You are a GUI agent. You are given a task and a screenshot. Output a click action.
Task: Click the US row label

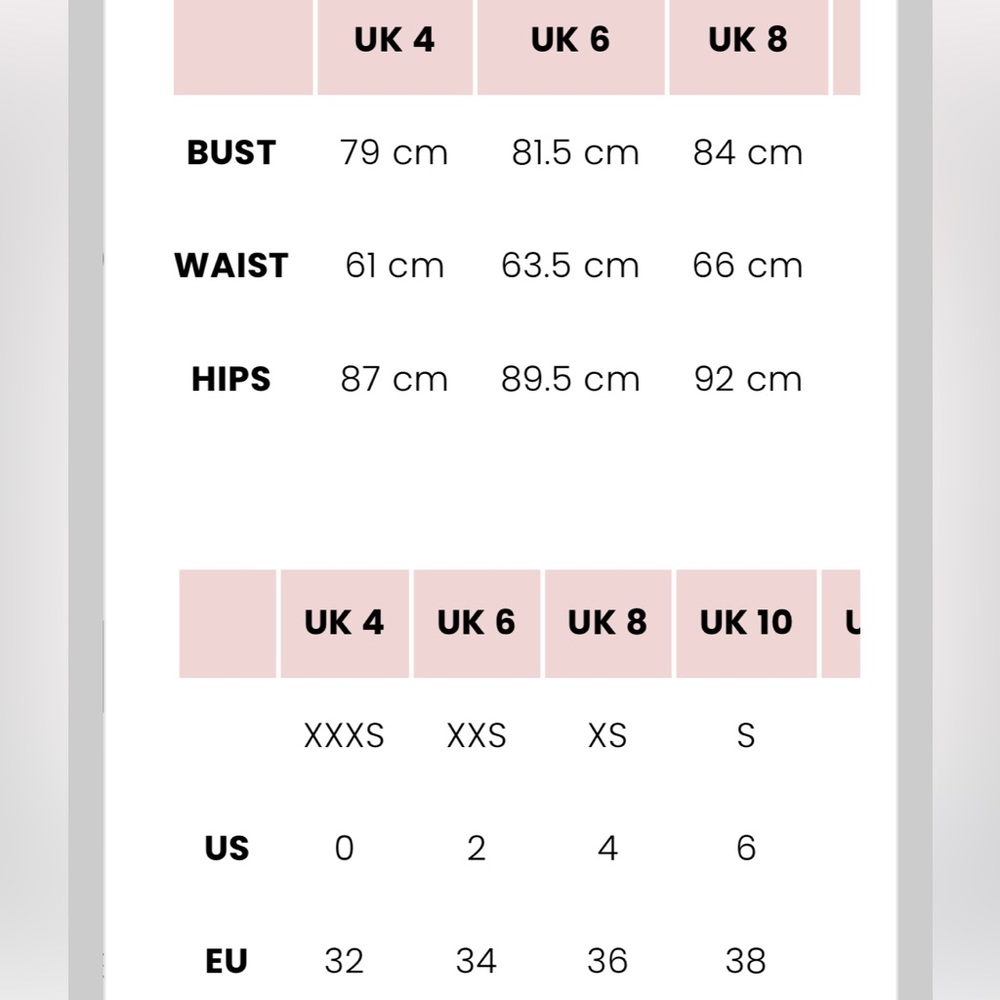tap(226, 848)
